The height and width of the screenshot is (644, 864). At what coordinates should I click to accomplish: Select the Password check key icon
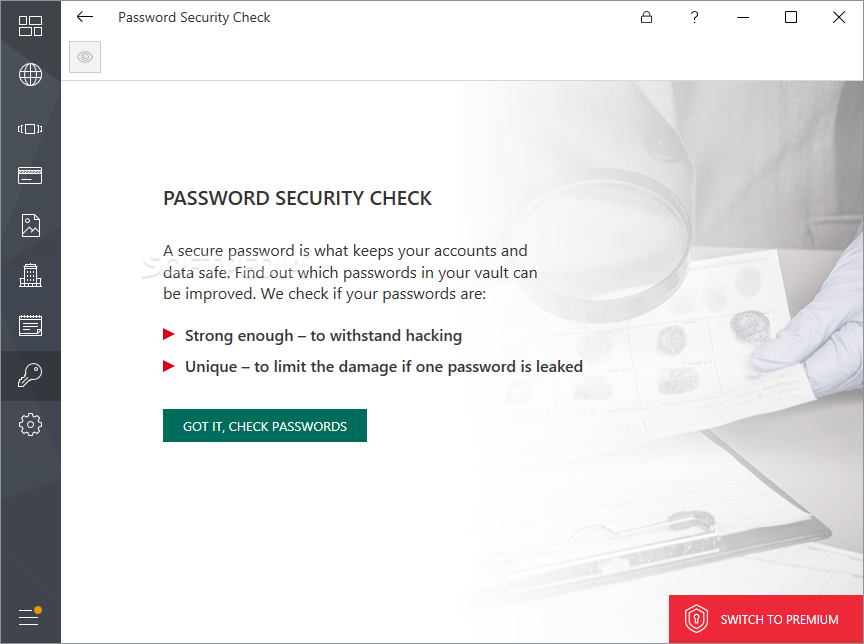(x=30, y=375)
